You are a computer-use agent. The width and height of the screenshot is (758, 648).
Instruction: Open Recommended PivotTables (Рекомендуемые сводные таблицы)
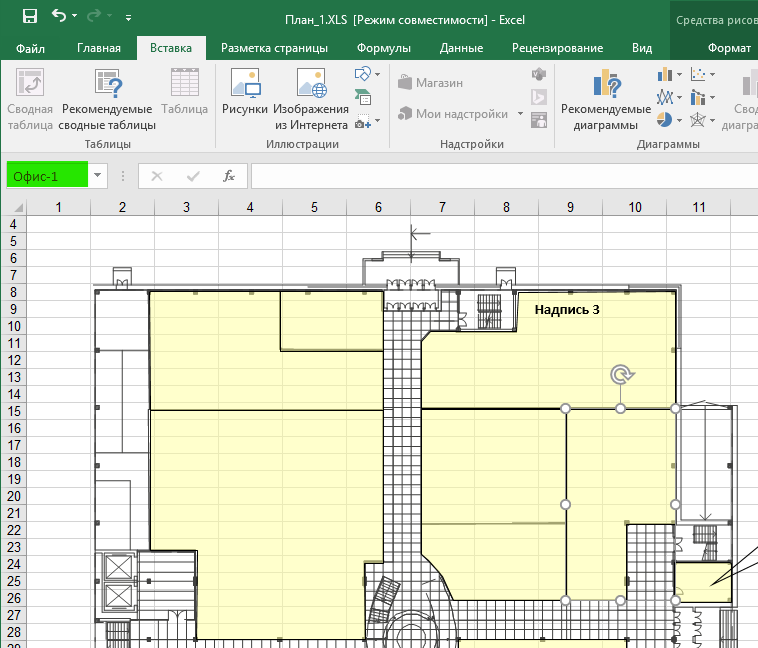pos(107,101)
